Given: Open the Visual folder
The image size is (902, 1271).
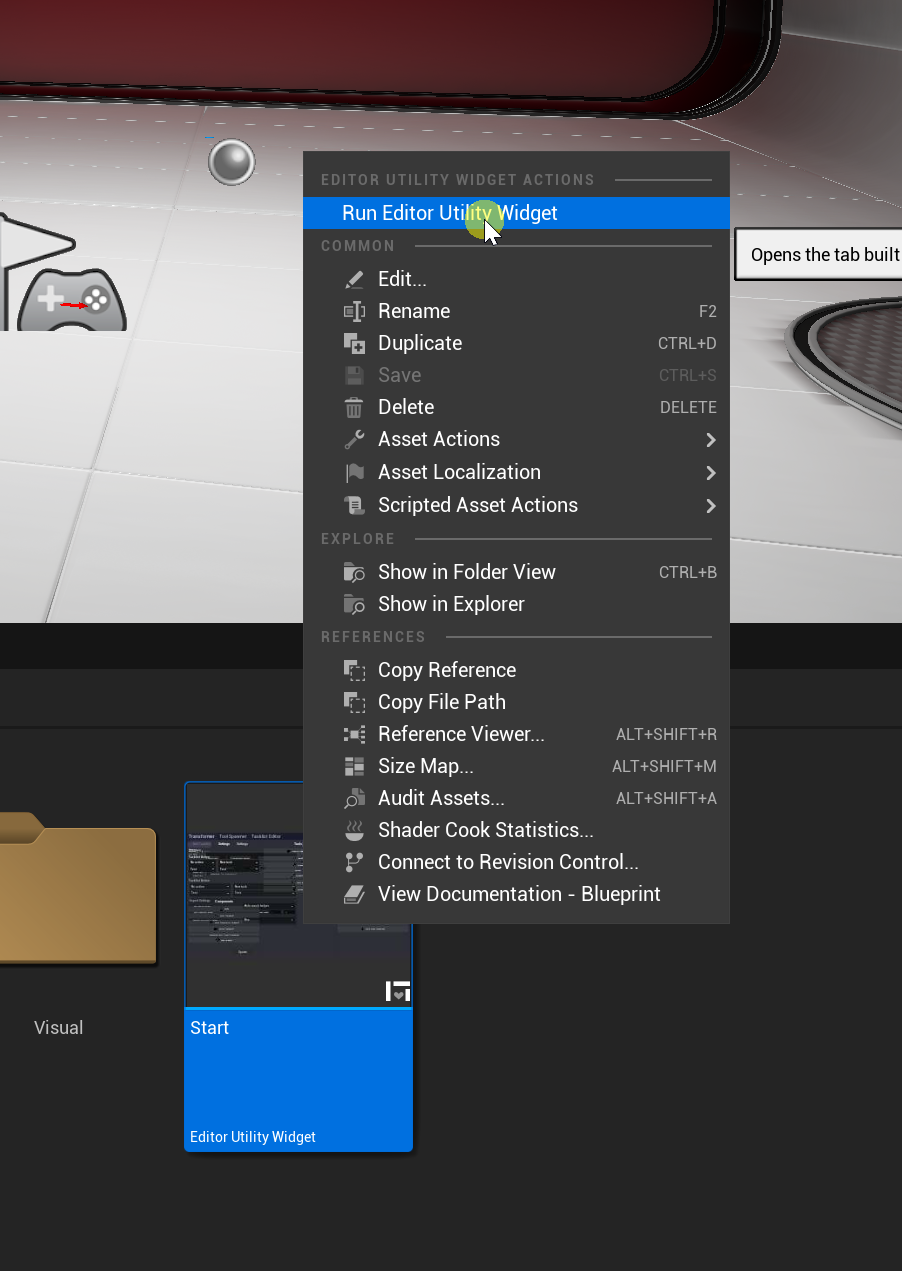Looking at the screenshot, I should [x=70, y=890].
